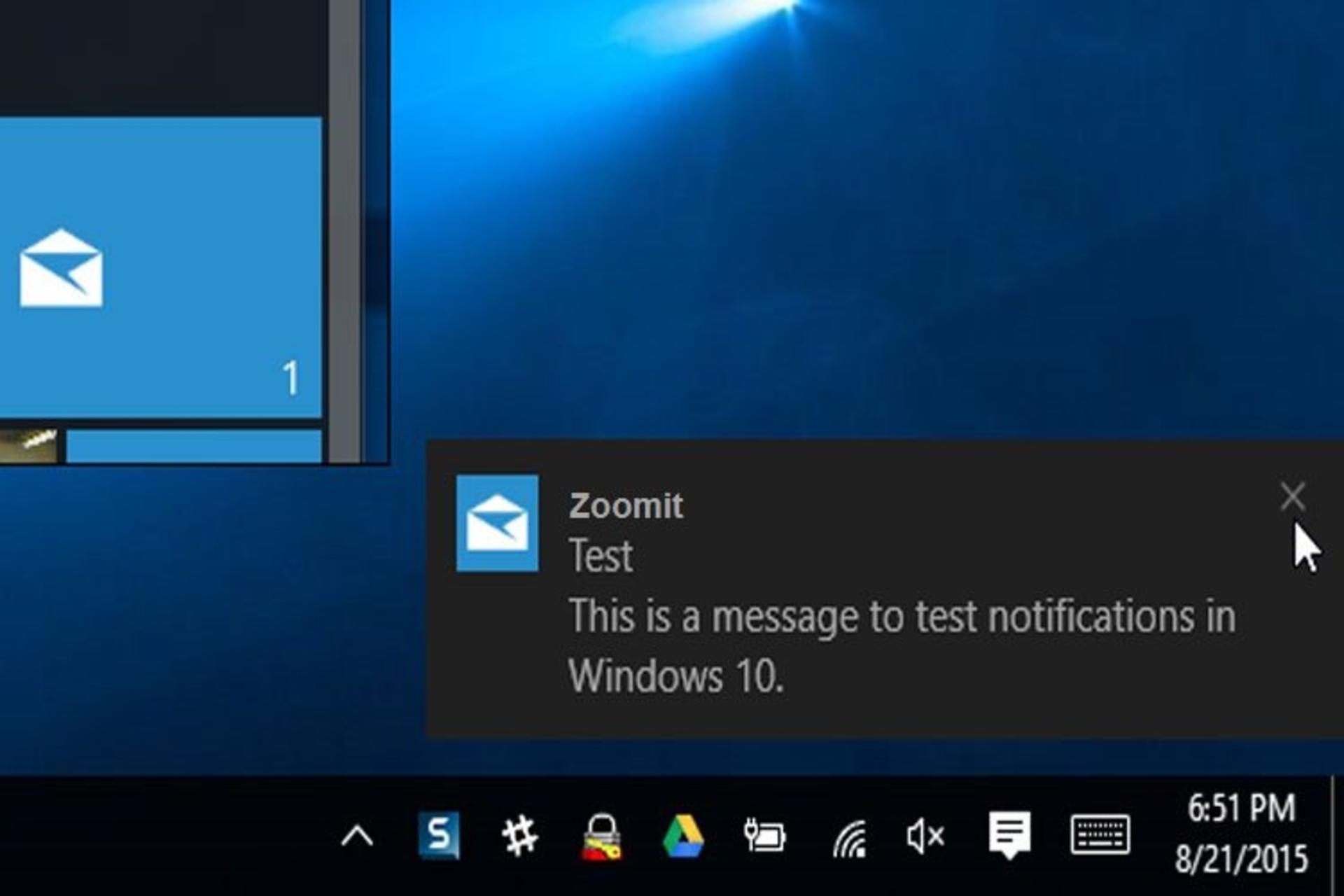Image resolution: width=1344 pixels, height=896 pixels.
Task: Open the photo thumbnail tile below Mail
Action: tap(28, 446)
